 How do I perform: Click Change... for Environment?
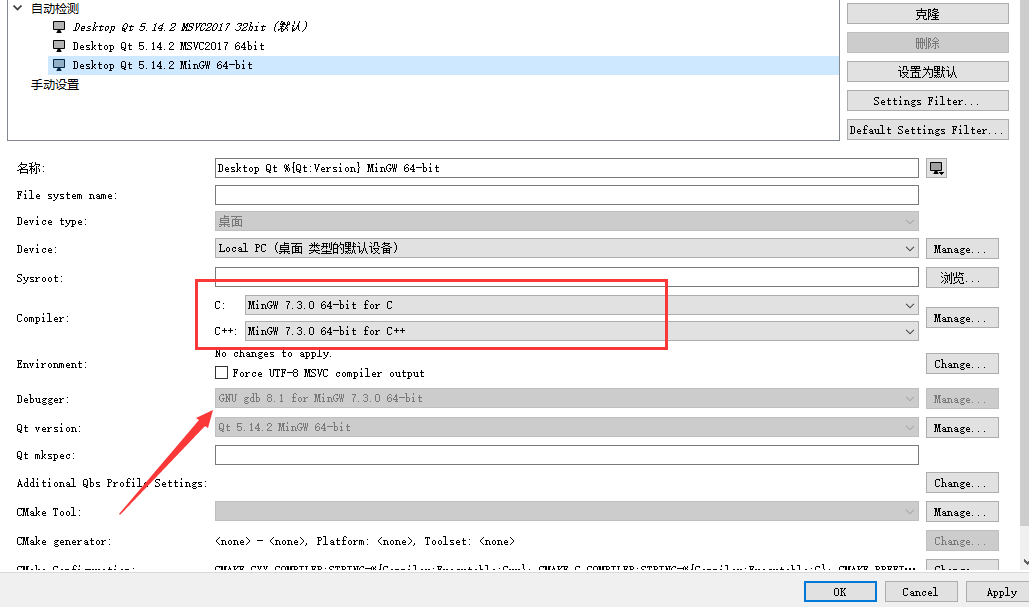[962, 364]
